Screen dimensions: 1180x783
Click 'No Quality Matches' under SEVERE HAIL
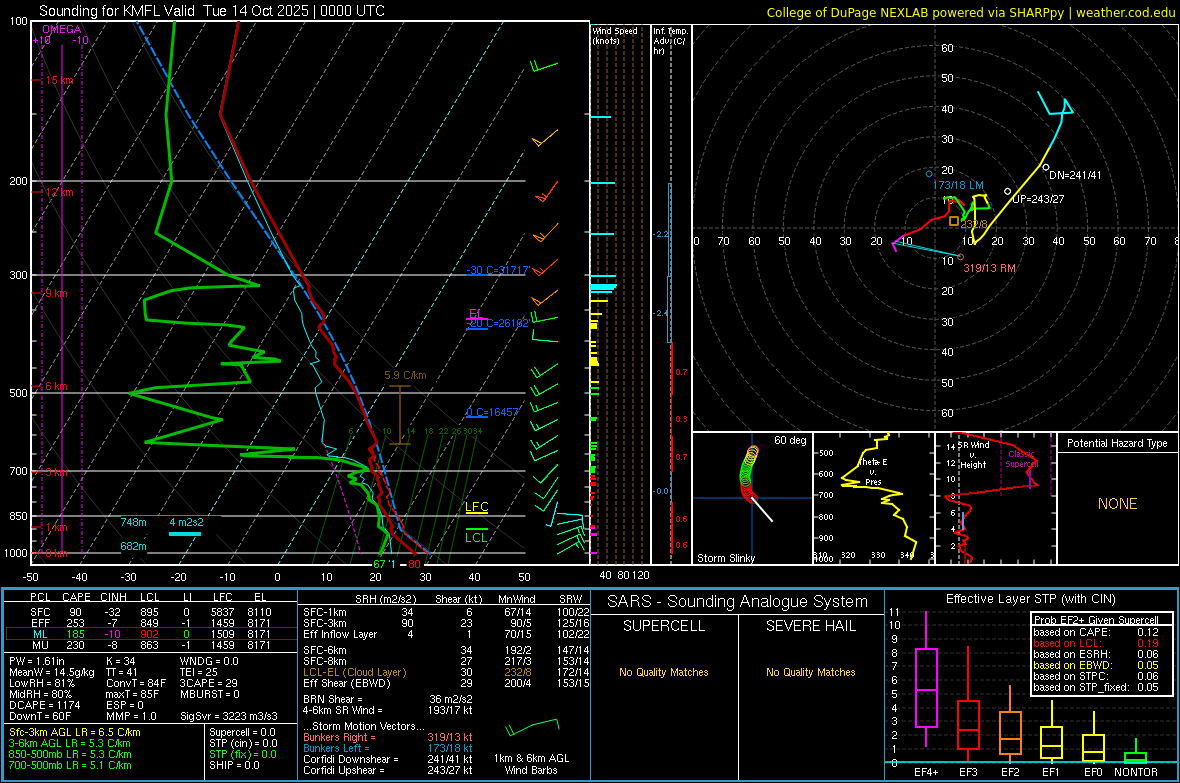(810, 672)
